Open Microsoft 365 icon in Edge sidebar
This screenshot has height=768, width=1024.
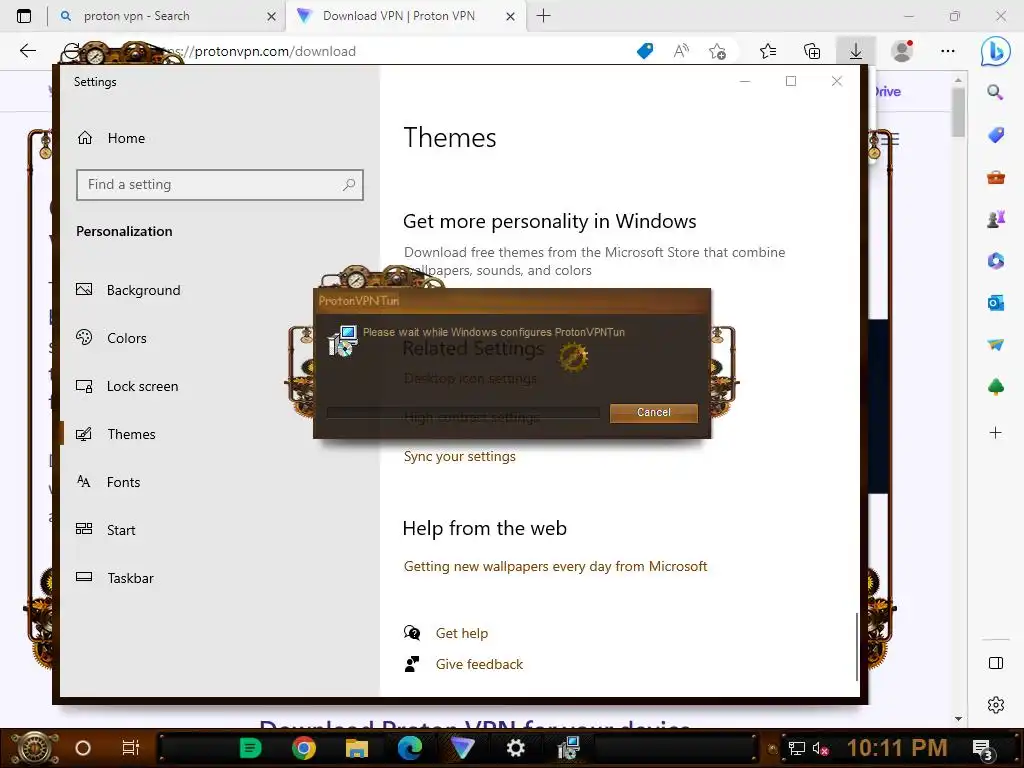pyautogui.click(x=995, y=261)
